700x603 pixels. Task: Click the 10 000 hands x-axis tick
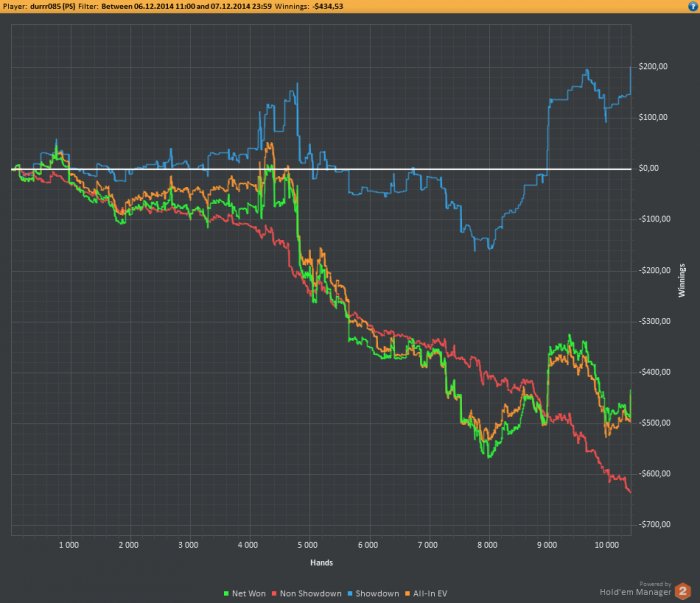[x=607, y=545]
